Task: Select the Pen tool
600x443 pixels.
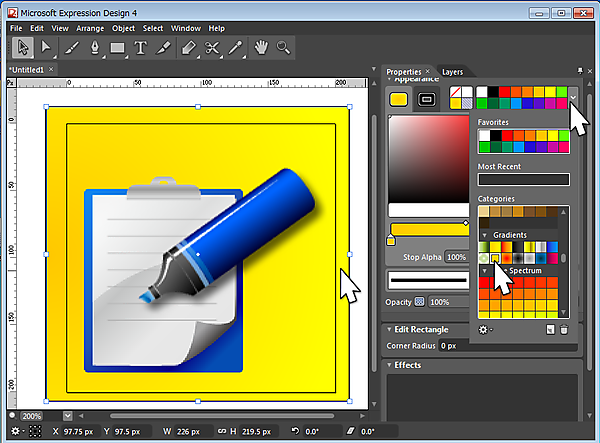Action: pos(94,47)
